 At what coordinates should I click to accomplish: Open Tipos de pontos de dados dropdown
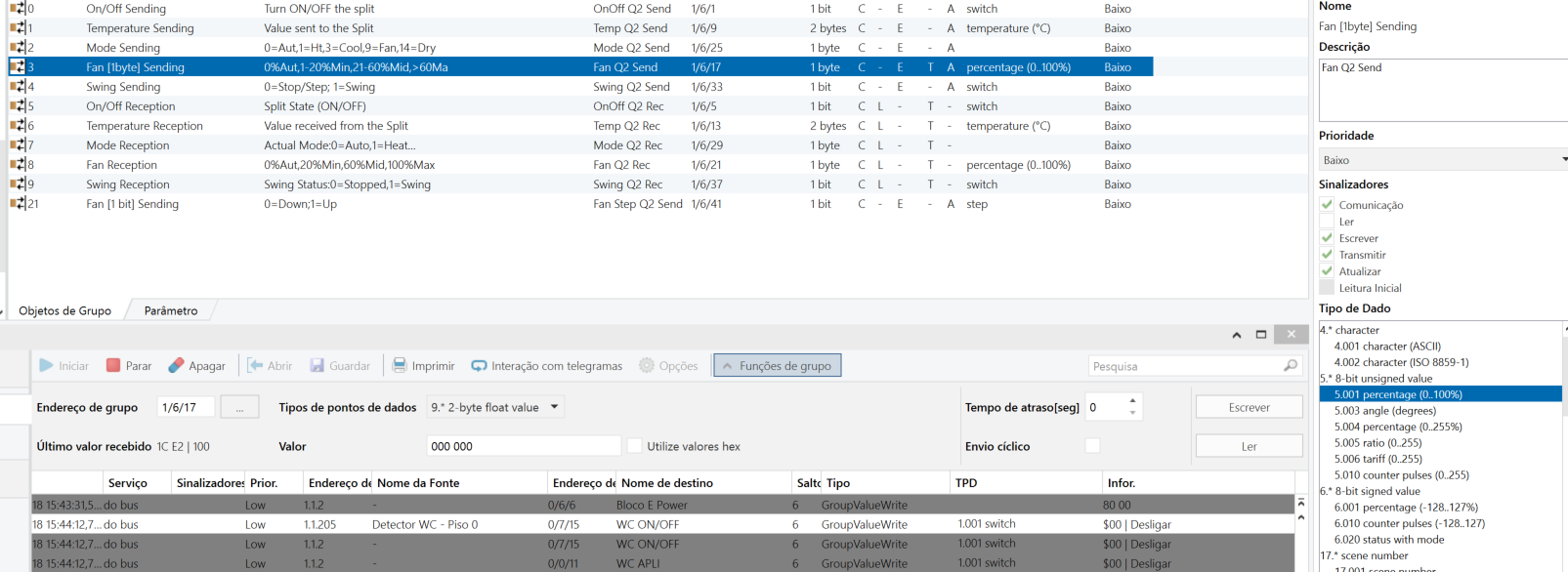496,407
